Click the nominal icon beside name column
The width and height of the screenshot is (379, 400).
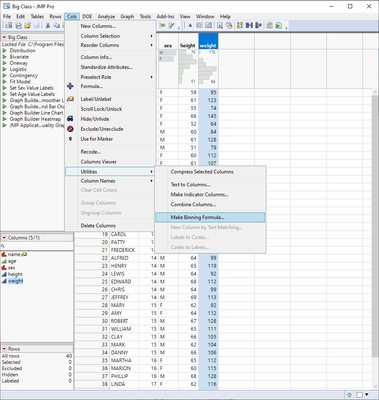click(x=4, y=255)
